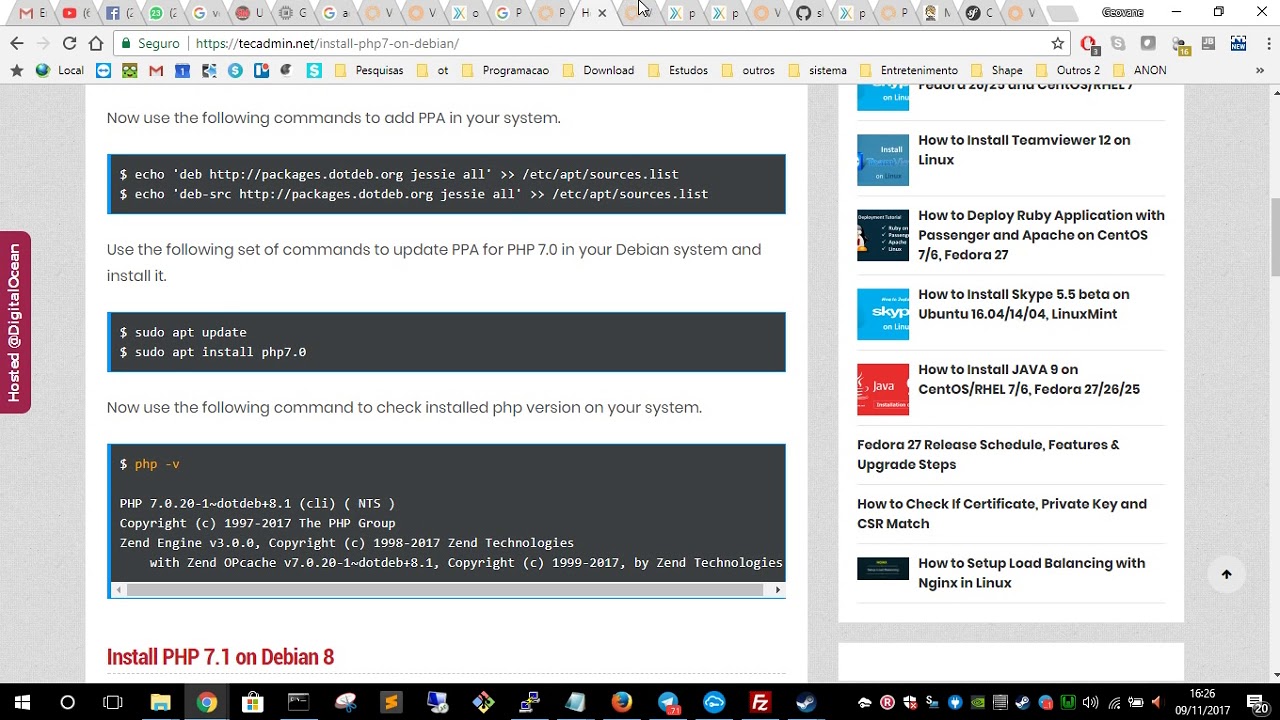Click code block scroll right arrow
The image size is (1280, 720).
coord(777,590)
